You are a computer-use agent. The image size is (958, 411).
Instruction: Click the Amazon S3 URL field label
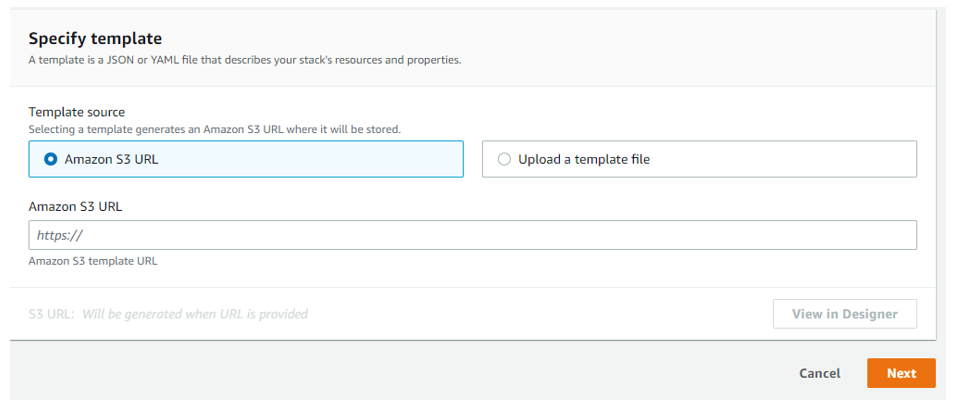tap(75, 206)
